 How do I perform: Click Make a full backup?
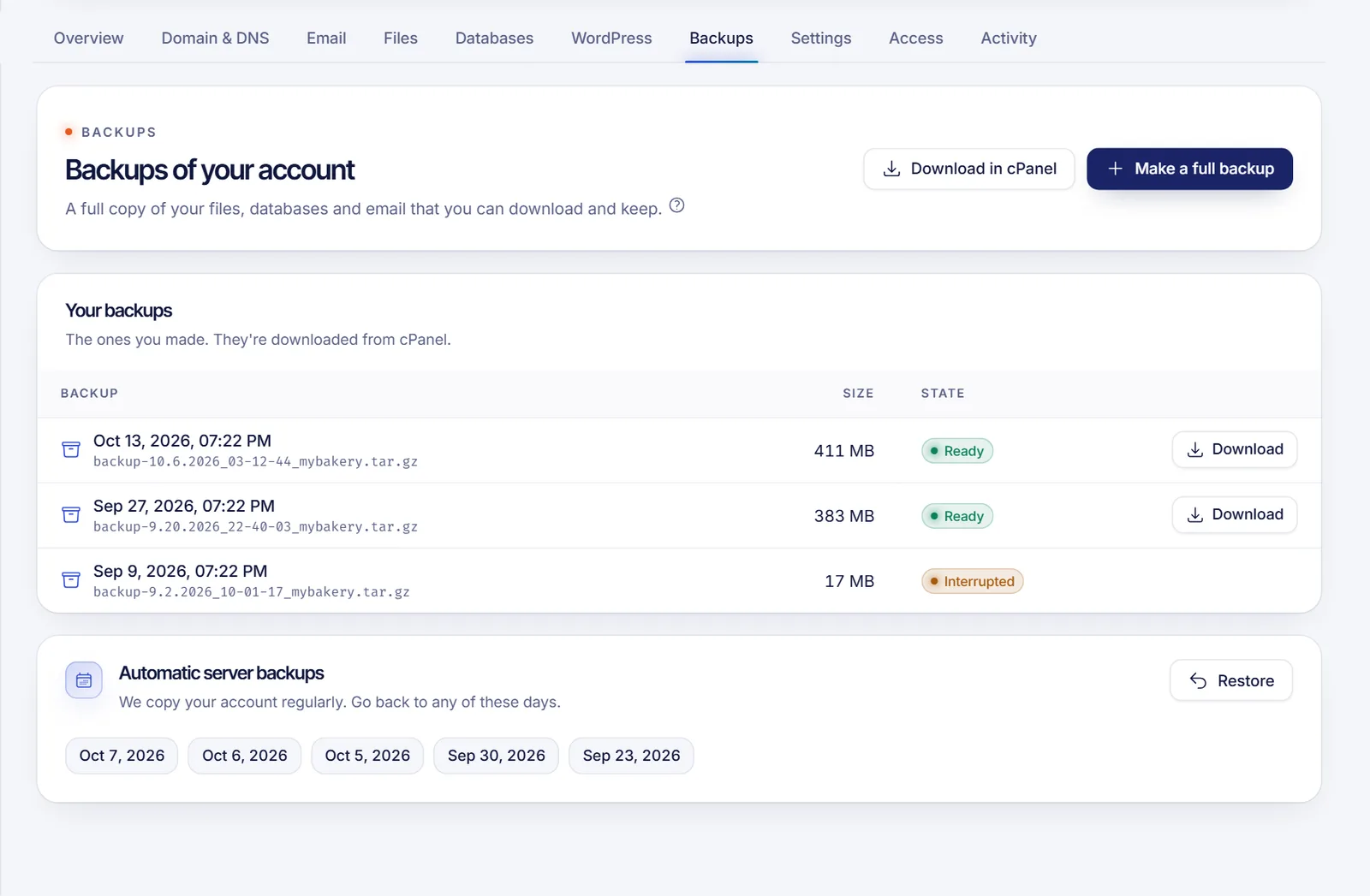coord(1189,169)
